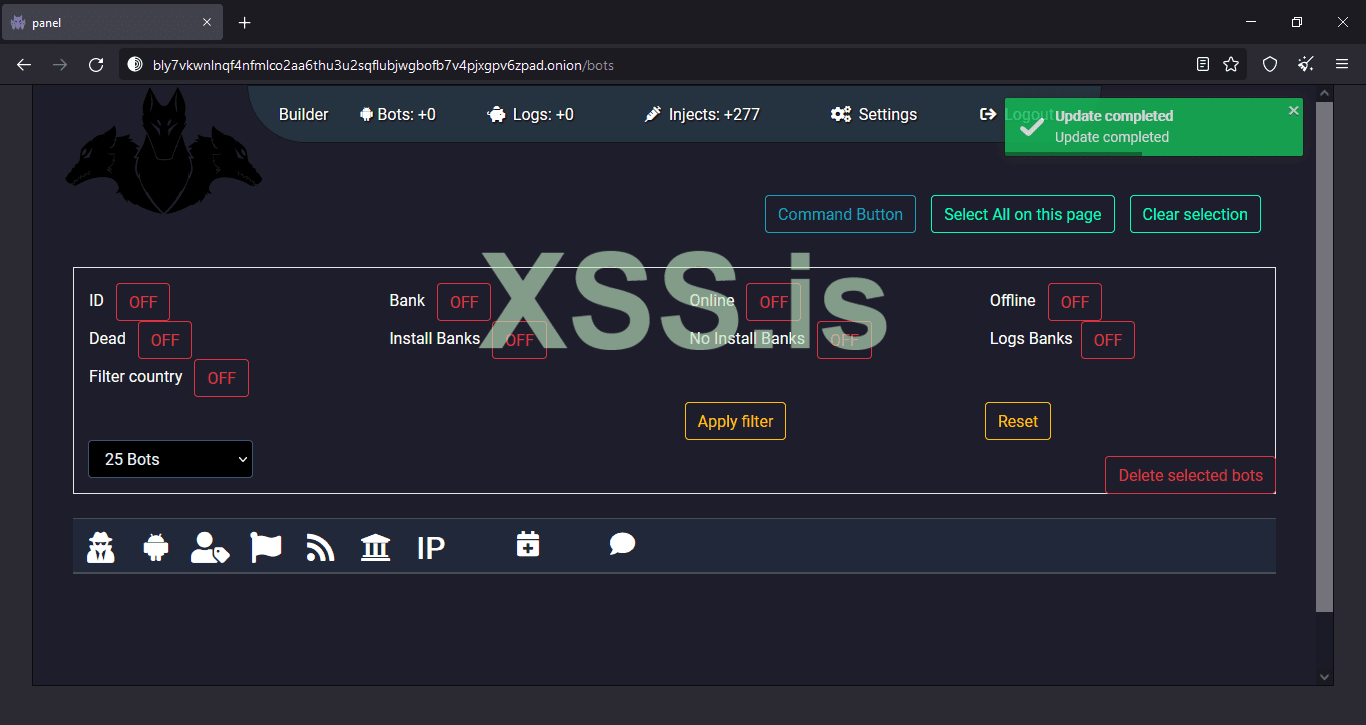Toggle the Bank filter OFF switch

pos(464,302)
